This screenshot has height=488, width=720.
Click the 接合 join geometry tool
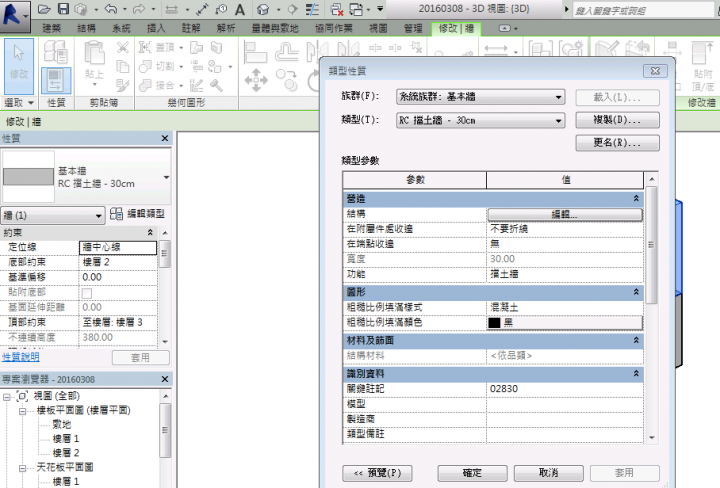pos(158,85)
